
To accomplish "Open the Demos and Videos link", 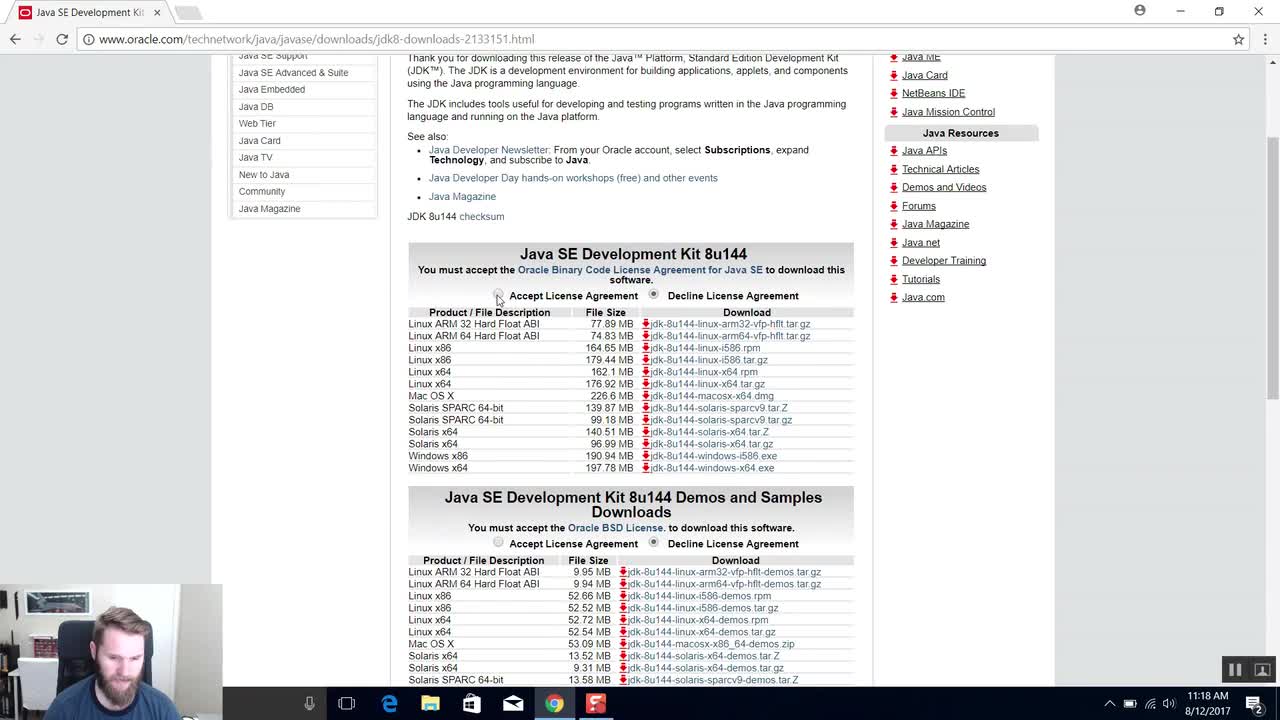I will point(944,187).
